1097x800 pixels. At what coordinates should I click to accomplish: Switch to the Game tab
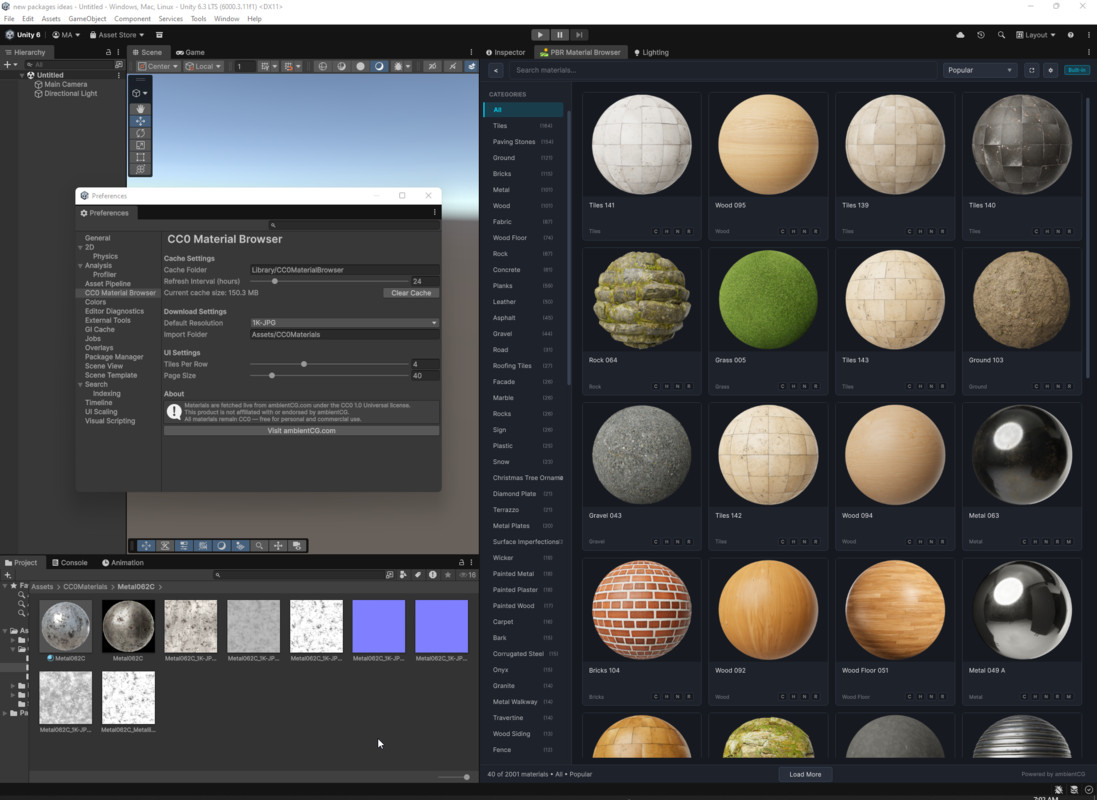point(190,52)
